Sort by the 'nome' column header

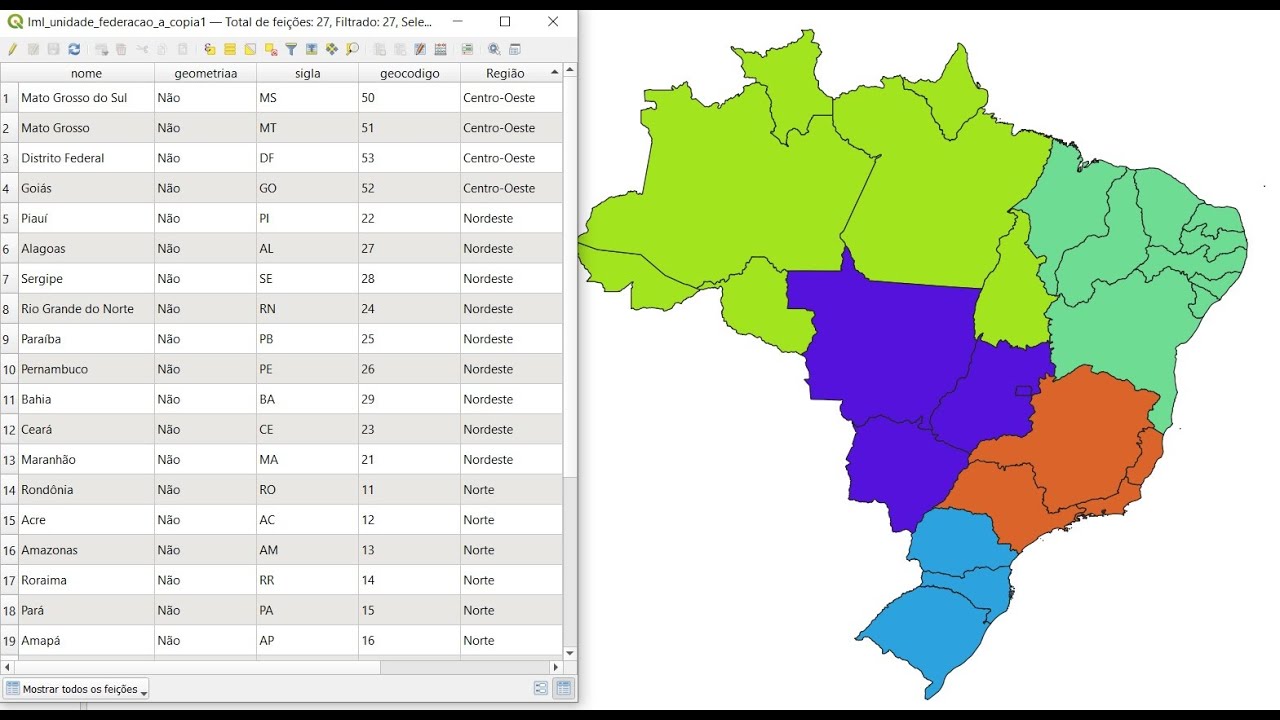click(x=86, y=73)
